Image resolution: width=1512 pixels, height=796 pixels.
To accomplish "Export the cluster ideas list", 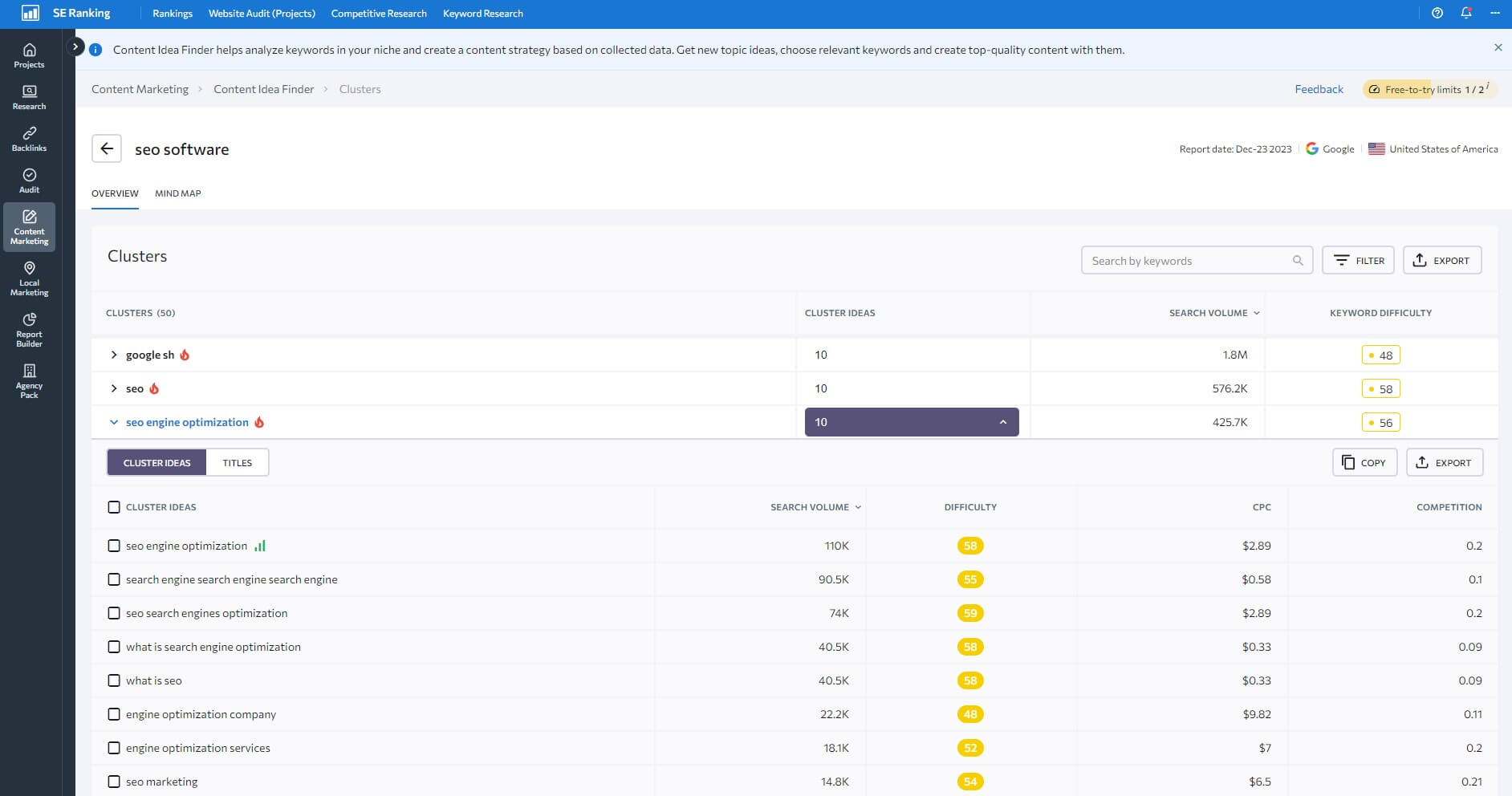I will pyautogui.click(x=1445, y=462).
